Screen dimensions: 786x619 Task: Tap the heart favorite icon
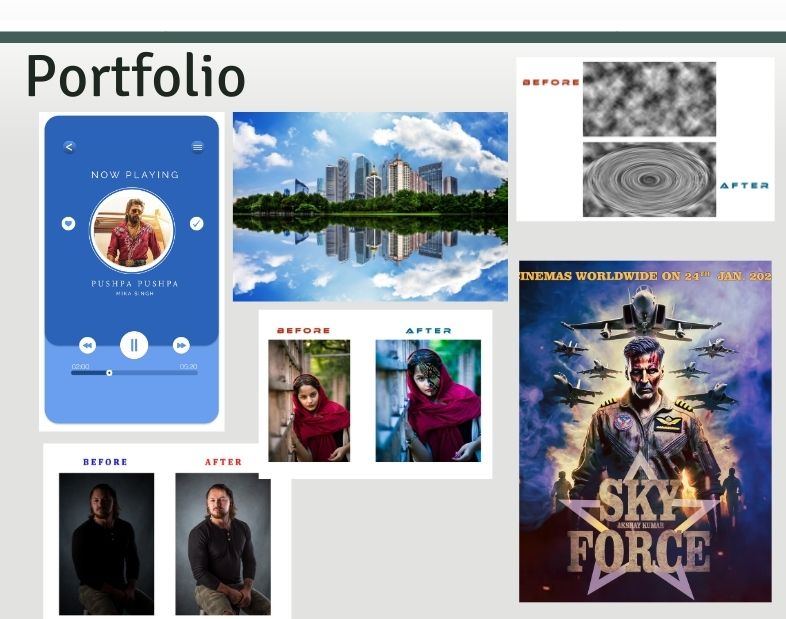tap(69, 224)
